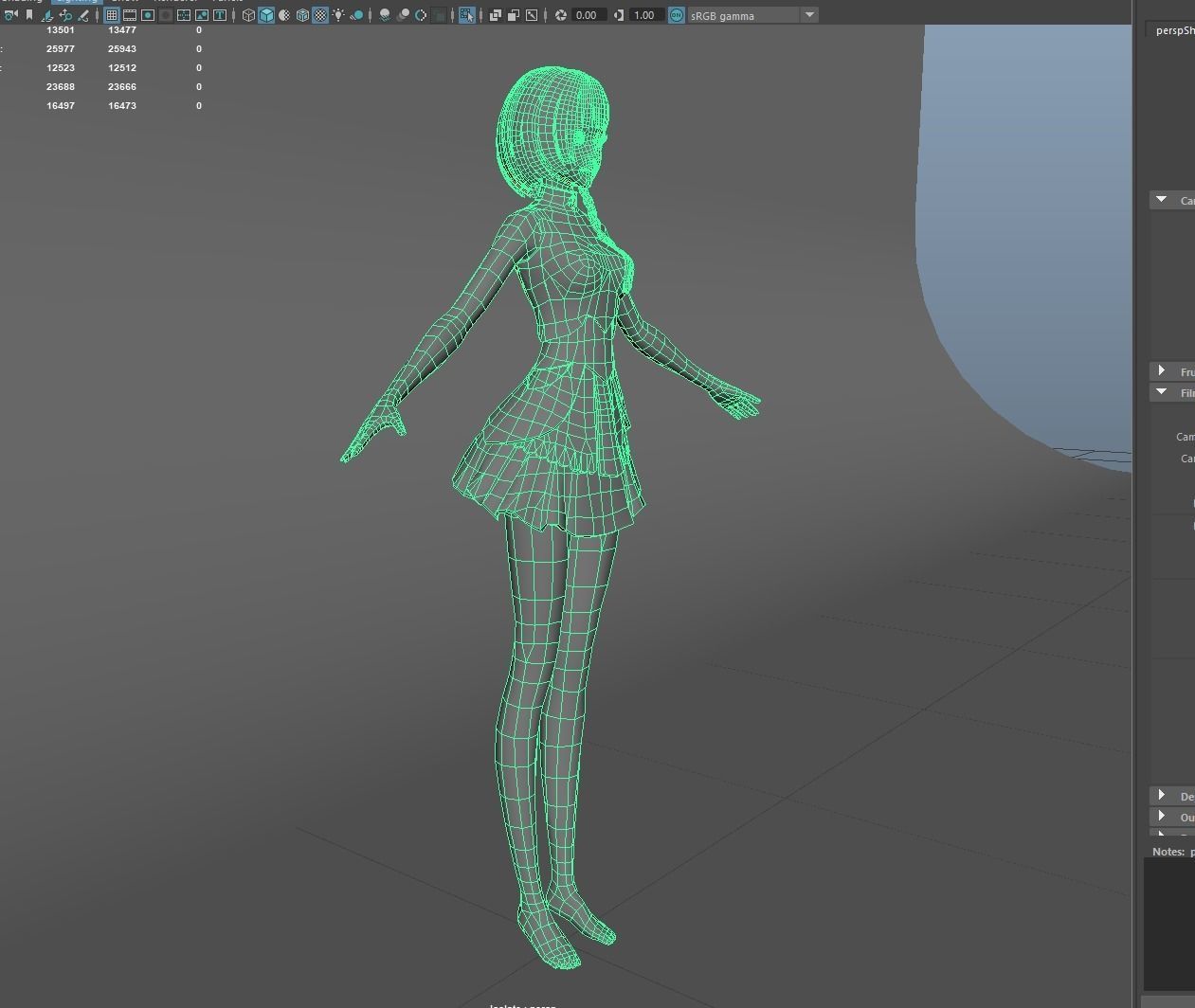Toggle Wireframe on Shaded icon
The image size is (1195, 1008).
pos(302,15)
